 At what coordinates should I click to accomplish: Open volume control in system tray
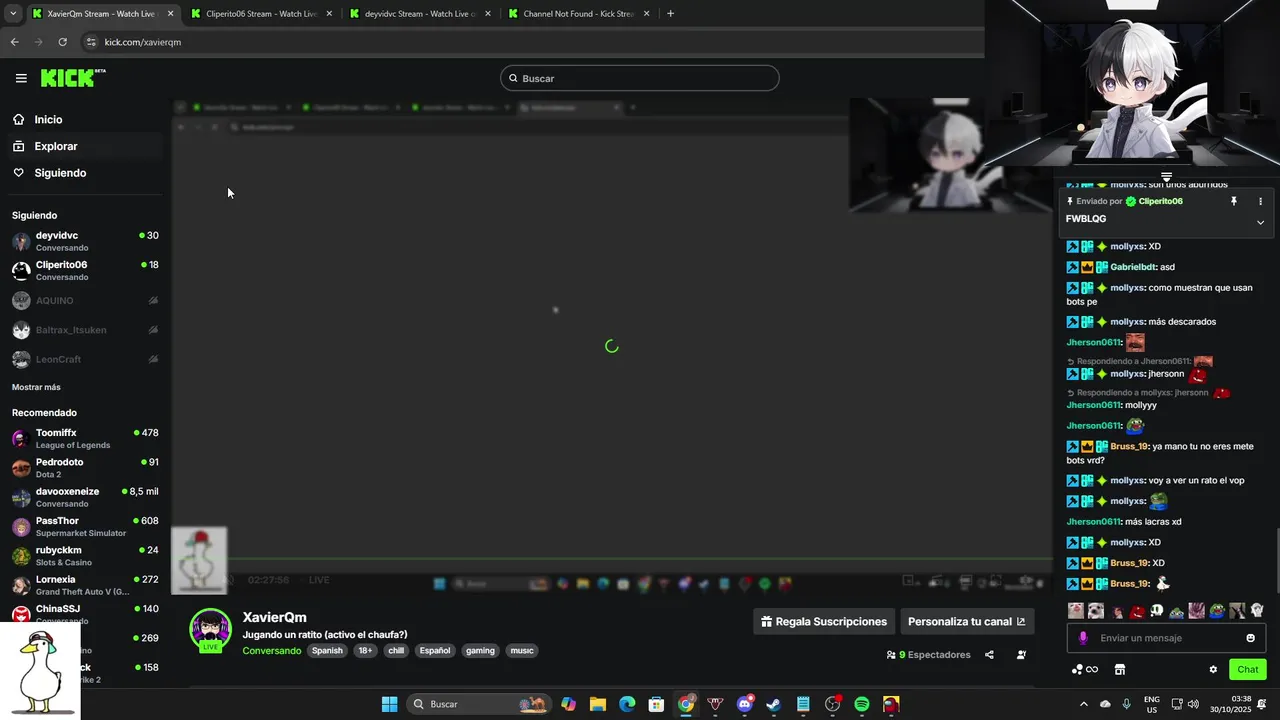[1195, 704]
